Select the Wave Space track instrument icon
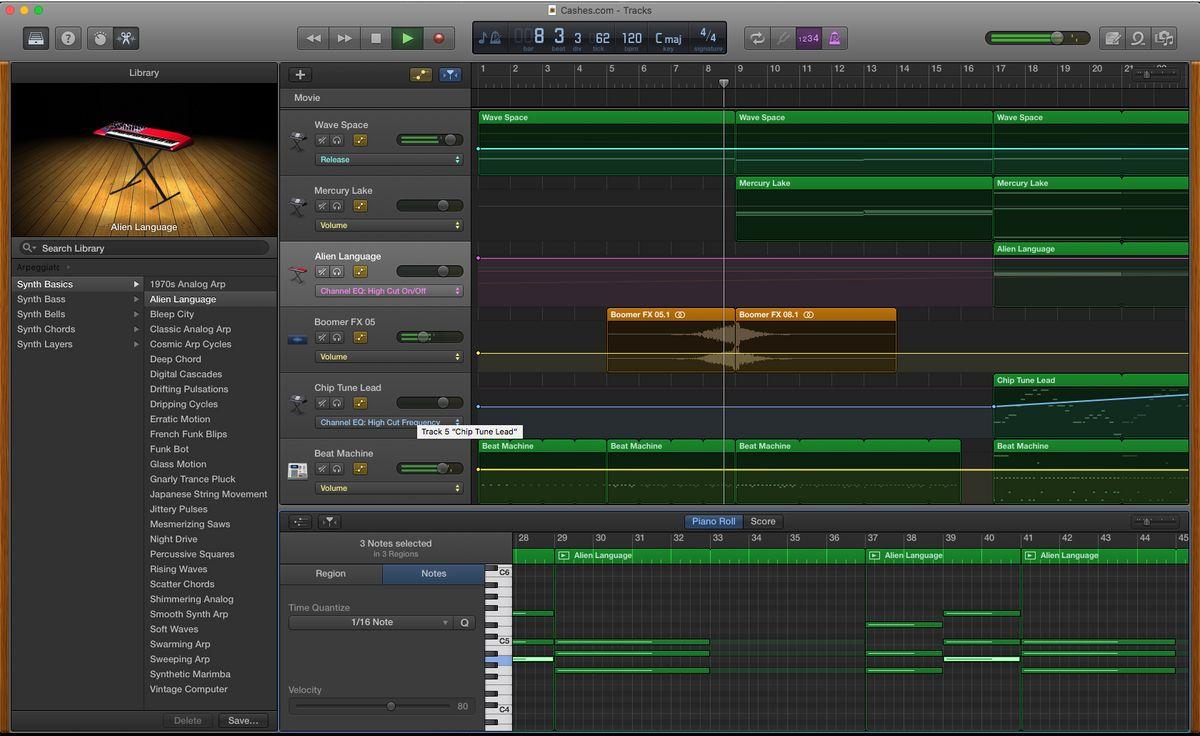This screenshot has width=1200, height=736. [298, 141]
